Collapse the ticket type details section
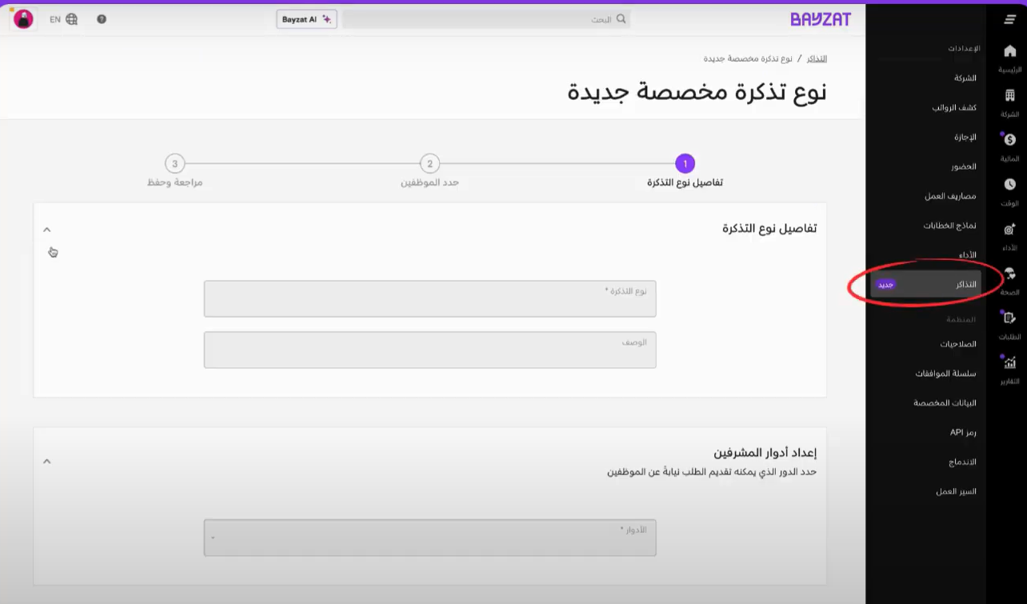Image resolution: width=1027 pixels, height=604 pixels. tap(47, 230)
